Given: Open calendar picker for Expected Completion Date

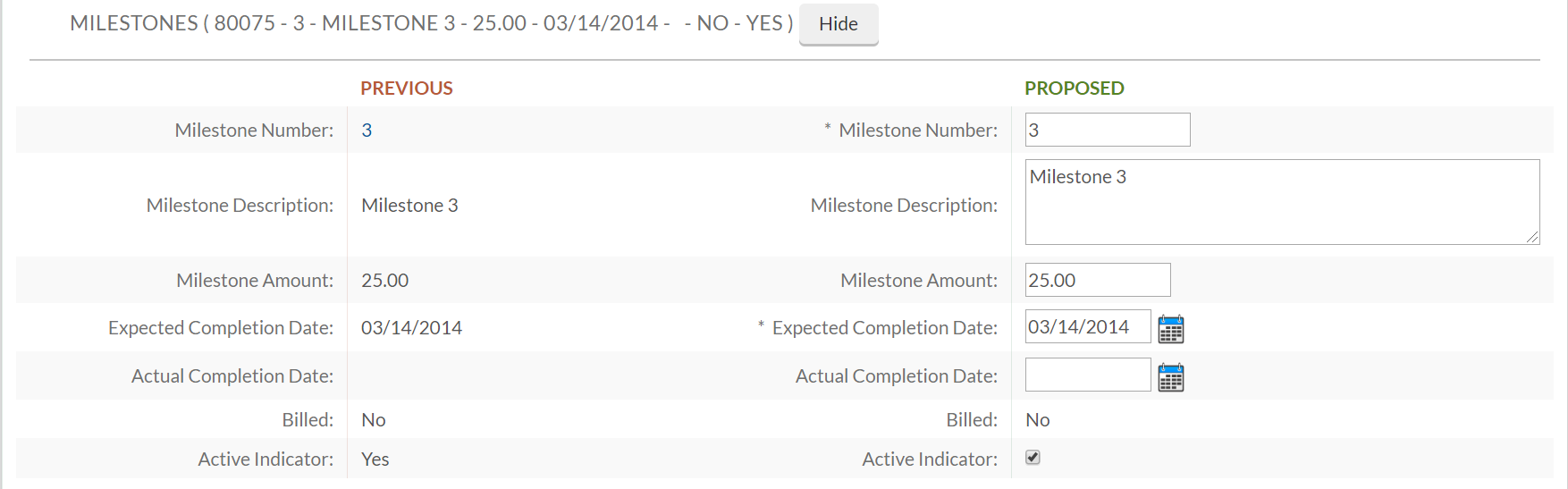Looking at the screenshot, I should [1170, 329].
